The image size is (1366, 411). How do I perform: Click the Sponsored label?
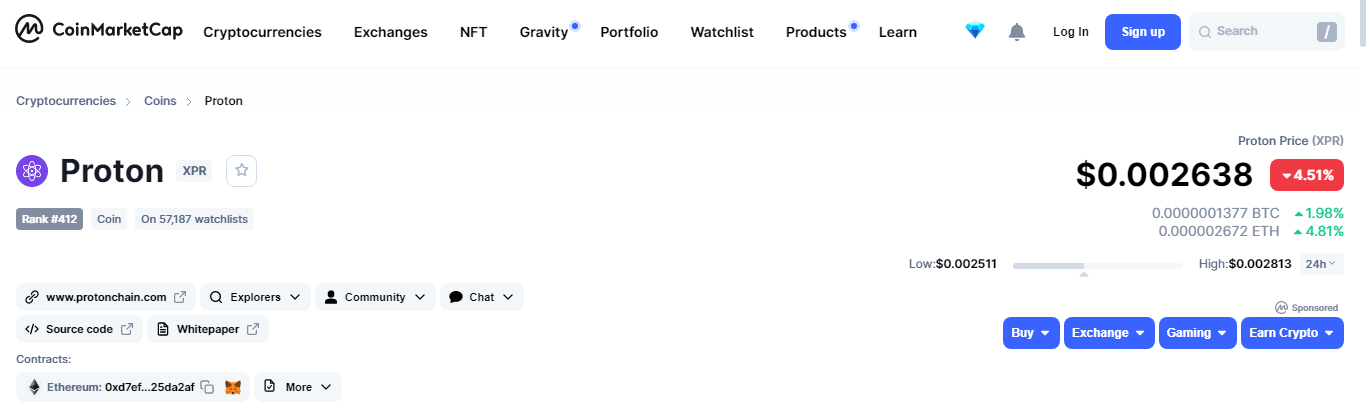click(x=1306, y=308)
